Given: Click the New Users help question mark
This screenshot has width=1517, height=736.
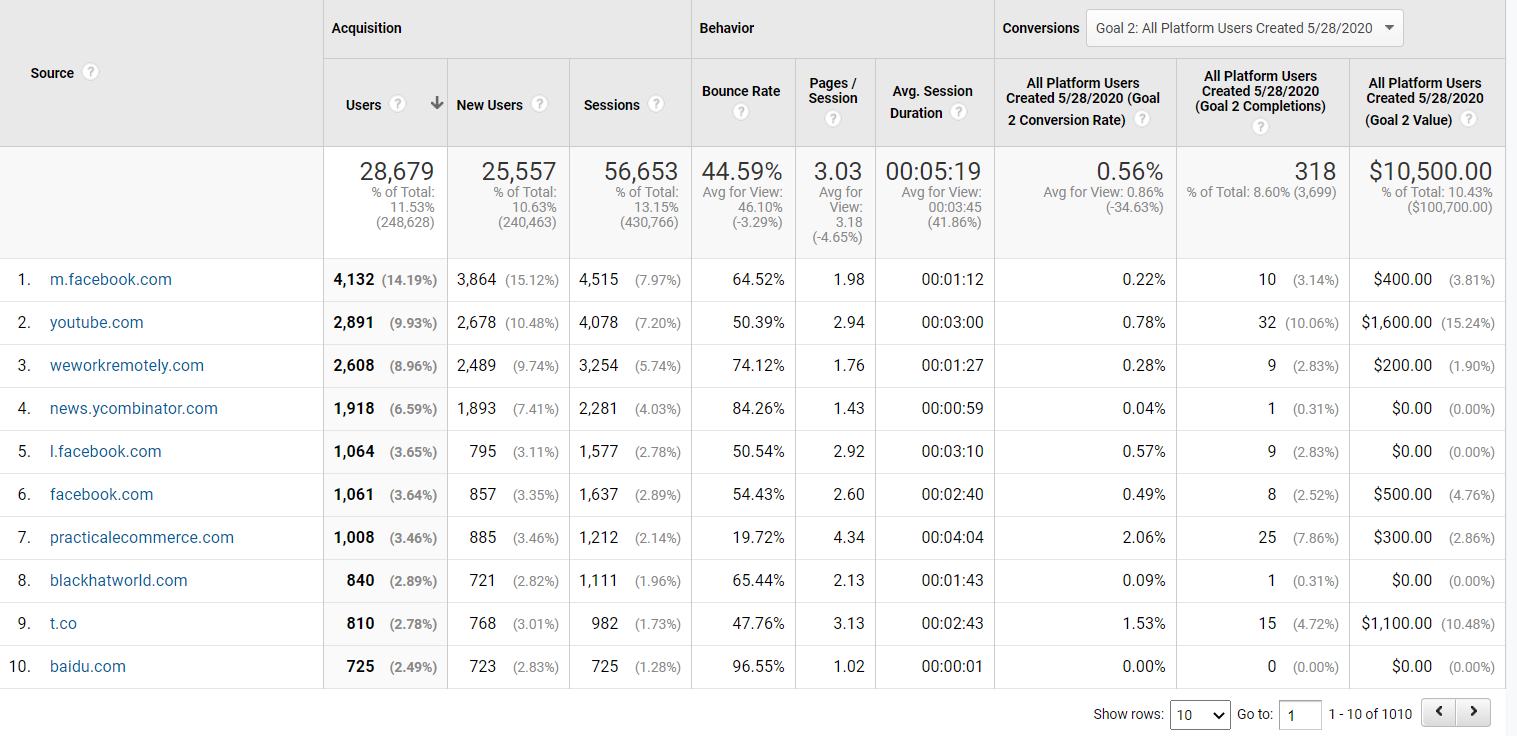Looking at the screenshot, I should pyautogui.click(x=539, y=105).
